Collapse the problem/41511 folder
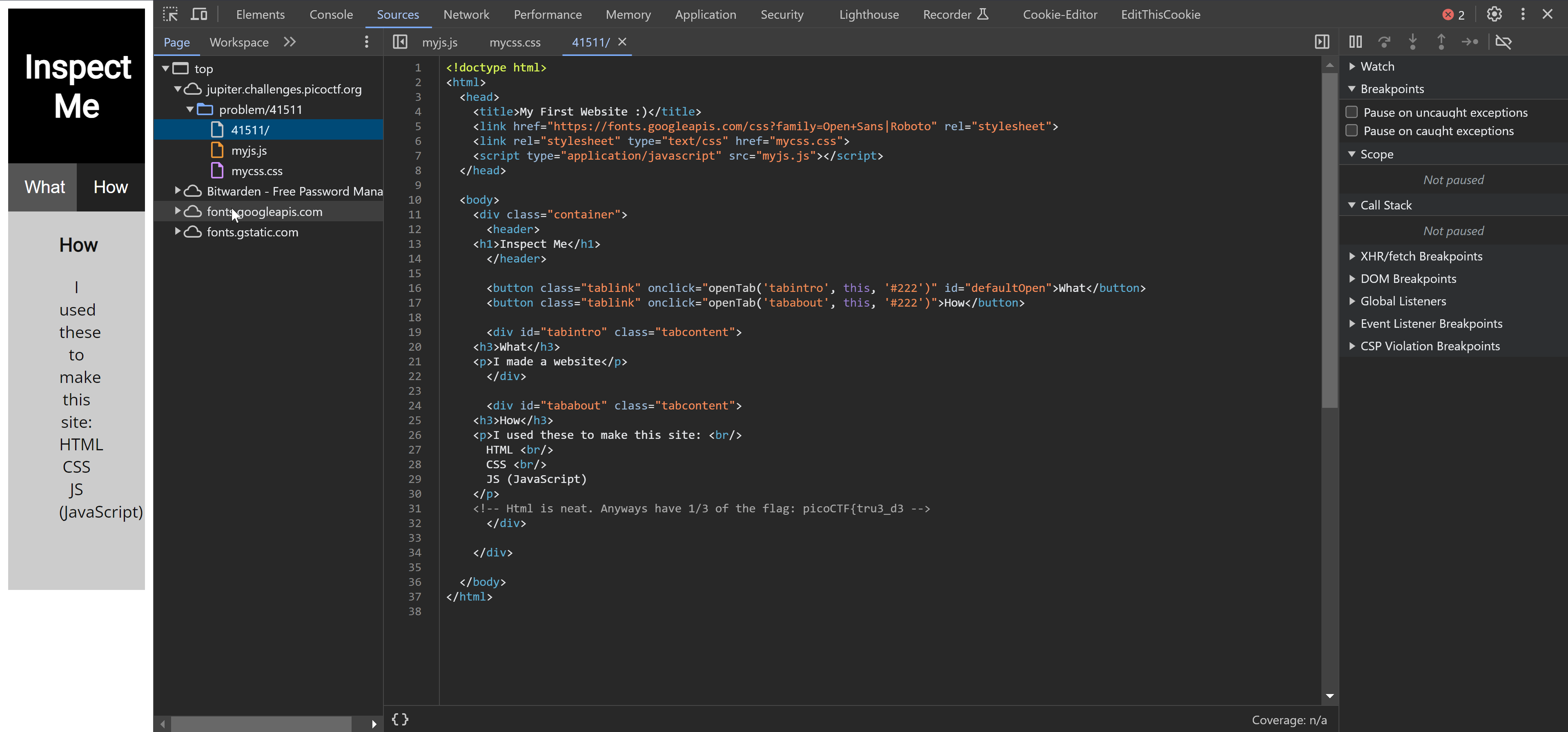This screenshot has width=1568, height=732. coord(190,109)
